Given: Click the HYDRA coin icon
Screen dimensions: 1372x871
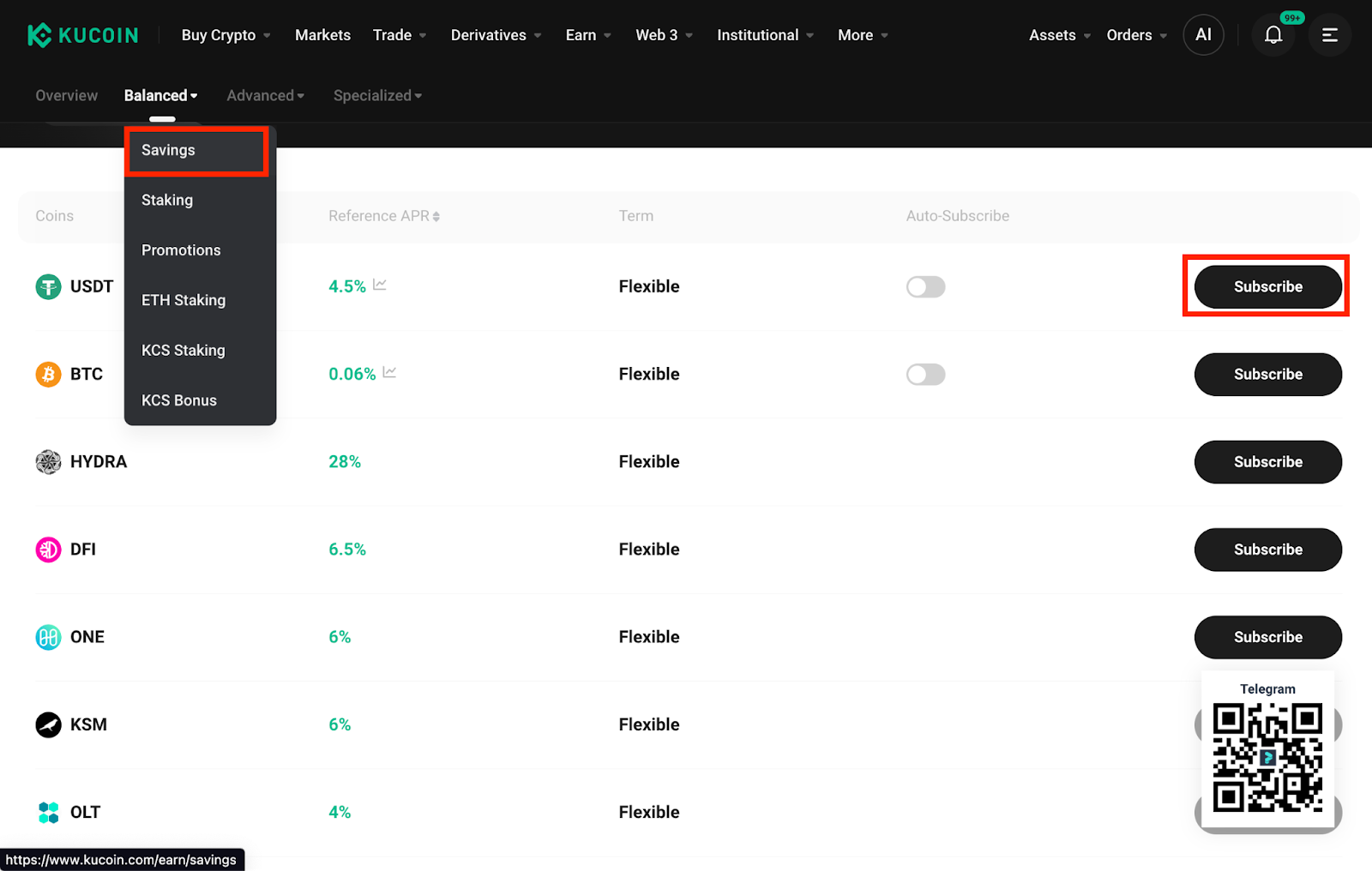Looking at the screenshot, I should pos(48,462).
